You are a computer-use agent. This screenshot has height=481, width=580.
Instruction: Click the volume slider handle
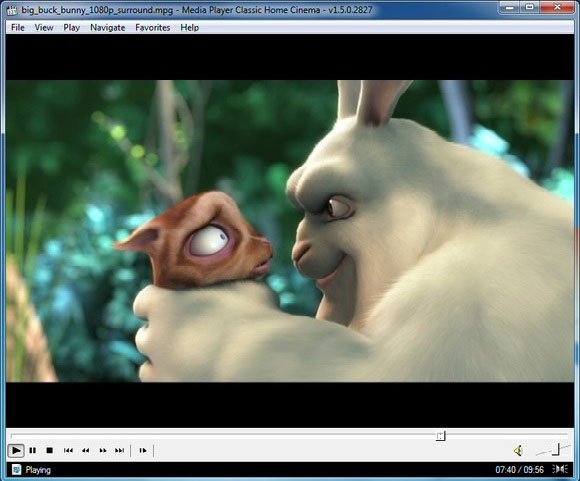click(557, 450)
